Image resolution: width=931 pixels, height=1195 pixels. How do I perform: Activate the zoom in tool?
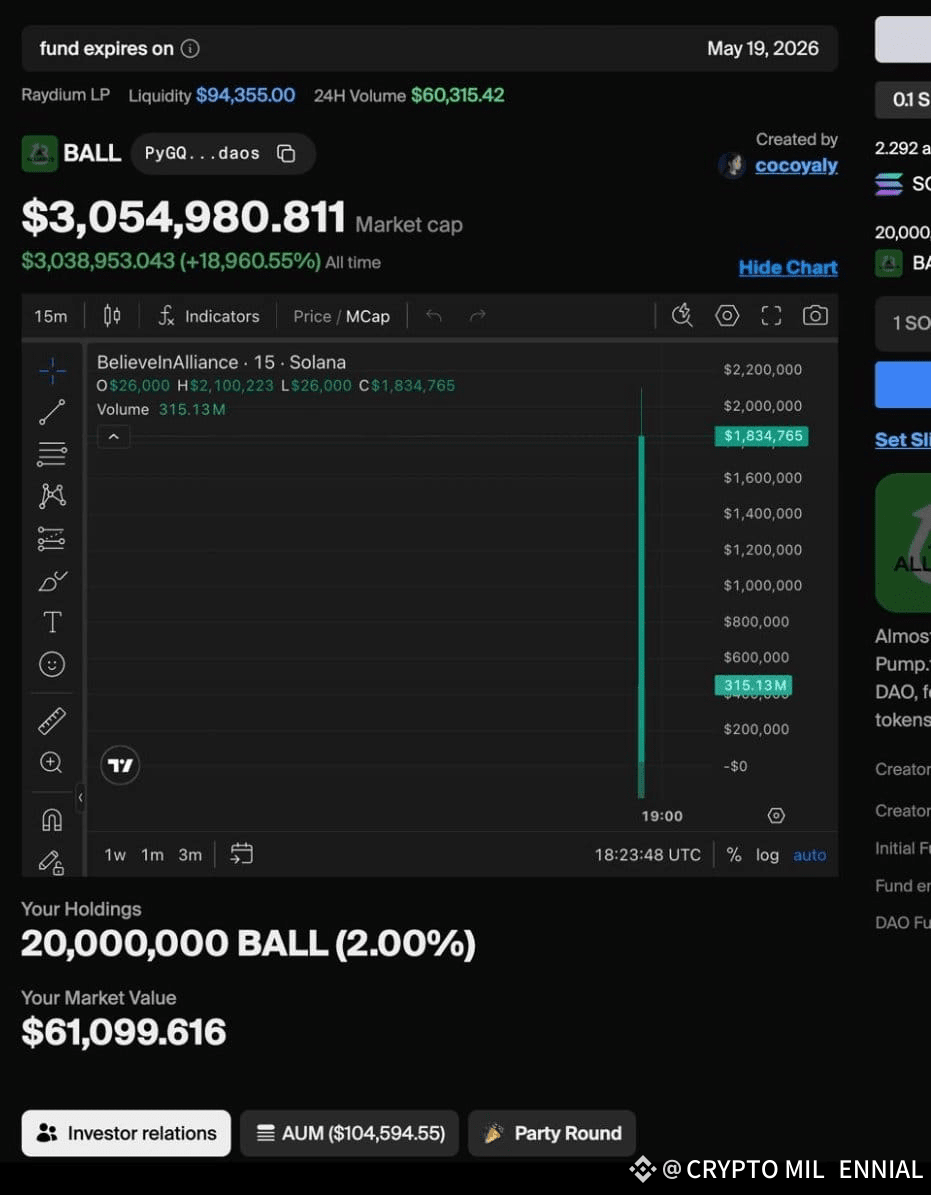(x=51, y=762)
